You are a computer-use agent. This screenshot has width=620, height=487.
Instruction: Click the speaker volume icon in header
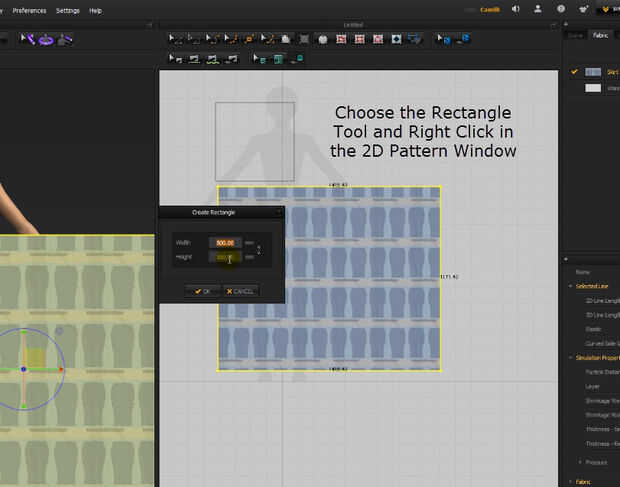click(515, 9)
